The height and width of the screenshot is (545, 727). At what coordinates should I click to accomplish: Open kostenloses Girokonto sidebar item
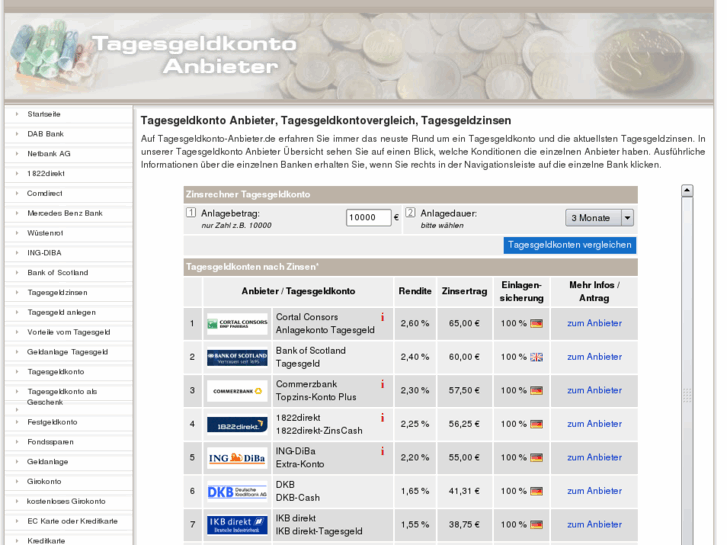66,501
